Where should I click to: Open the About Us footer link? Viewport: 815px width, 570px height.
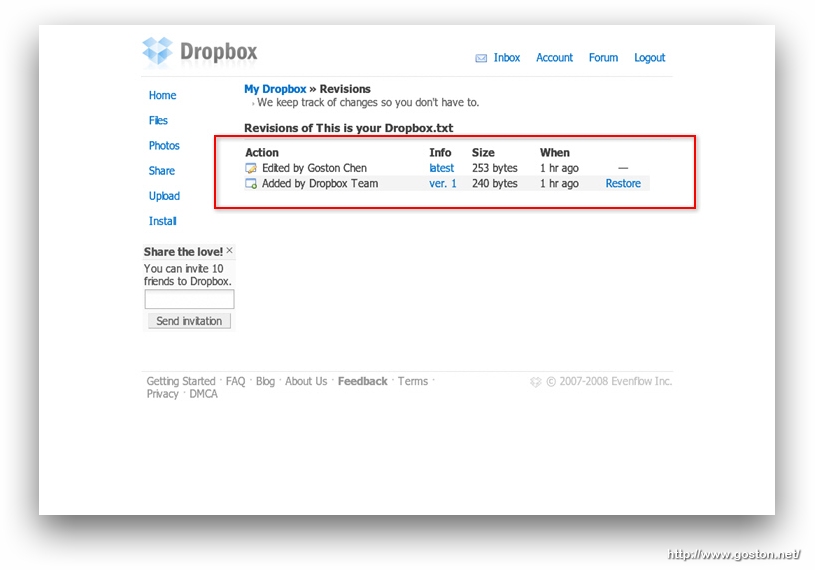pyautogui.click(x=306, y=381)
